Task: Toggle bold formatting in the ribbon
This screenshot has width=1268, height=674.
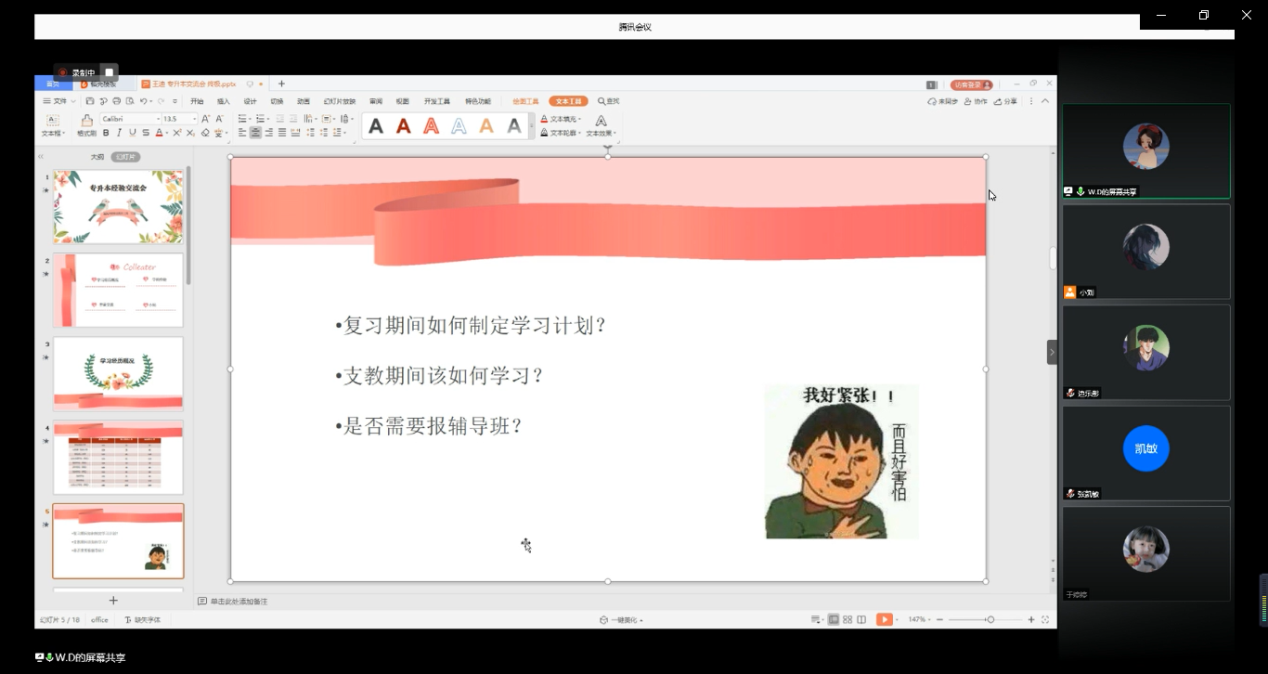Action: coord(106,132)
